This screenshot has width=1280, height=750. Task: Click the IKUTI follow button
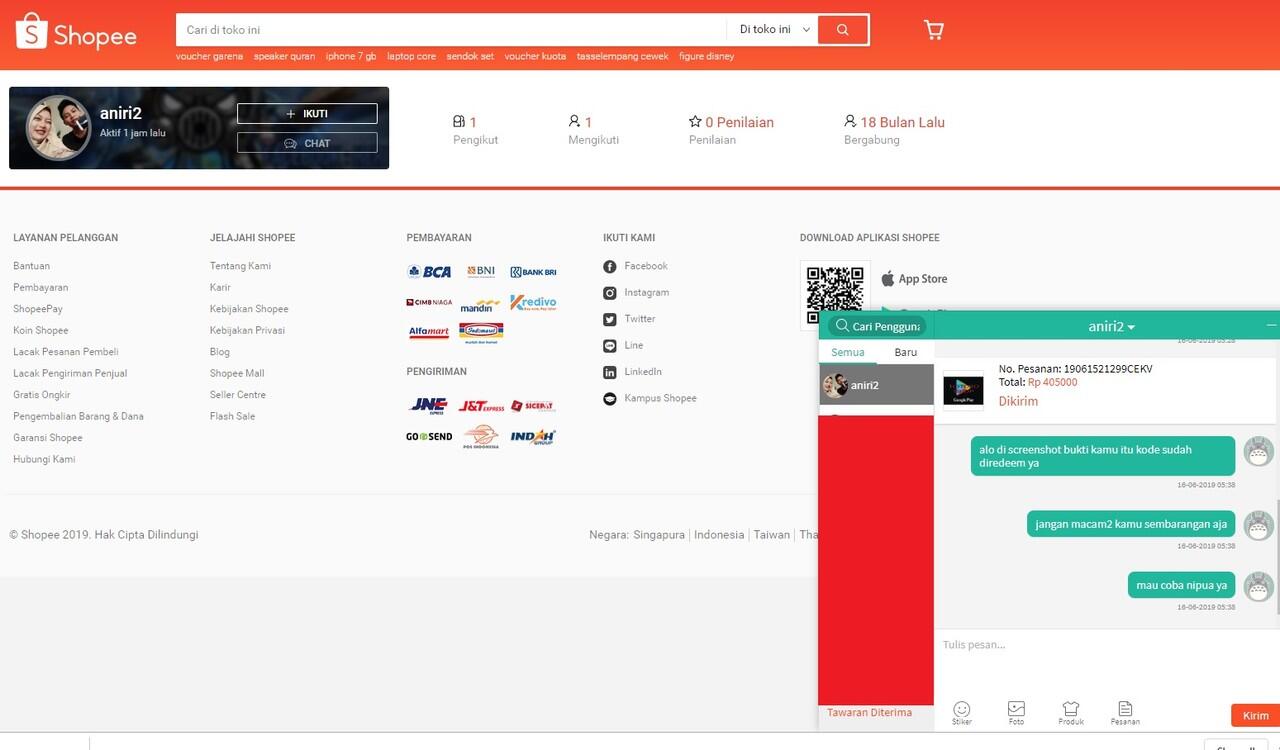pos(307,114)
